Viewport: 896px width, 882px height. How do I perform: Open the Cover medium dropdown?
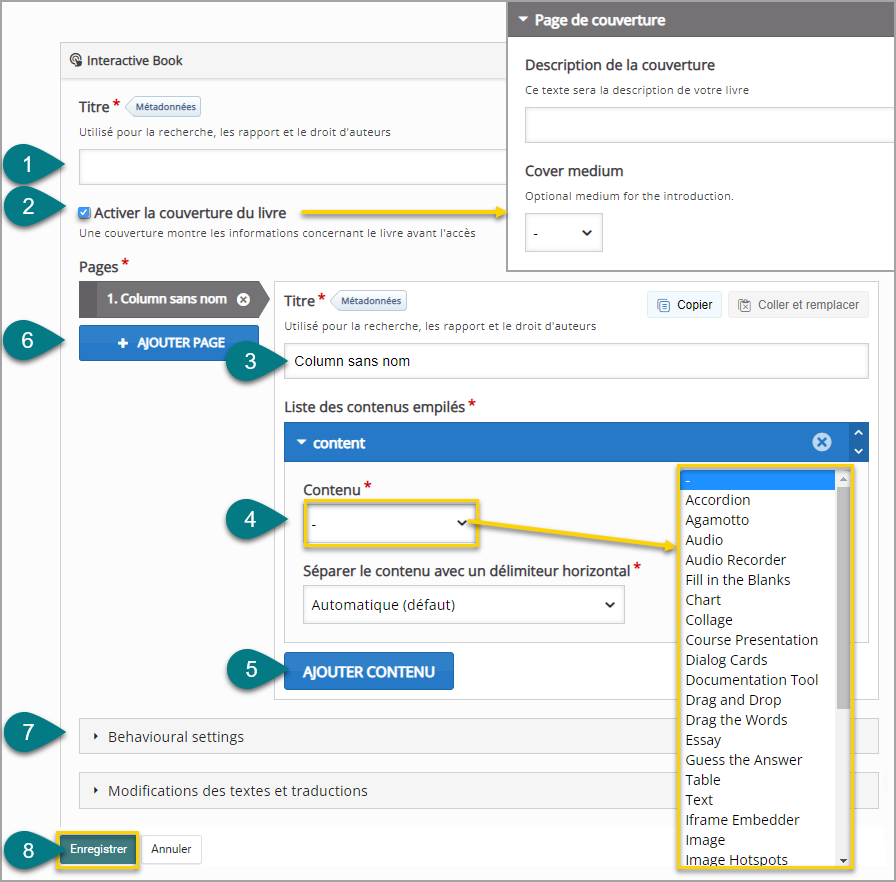[x=563, y=232]
